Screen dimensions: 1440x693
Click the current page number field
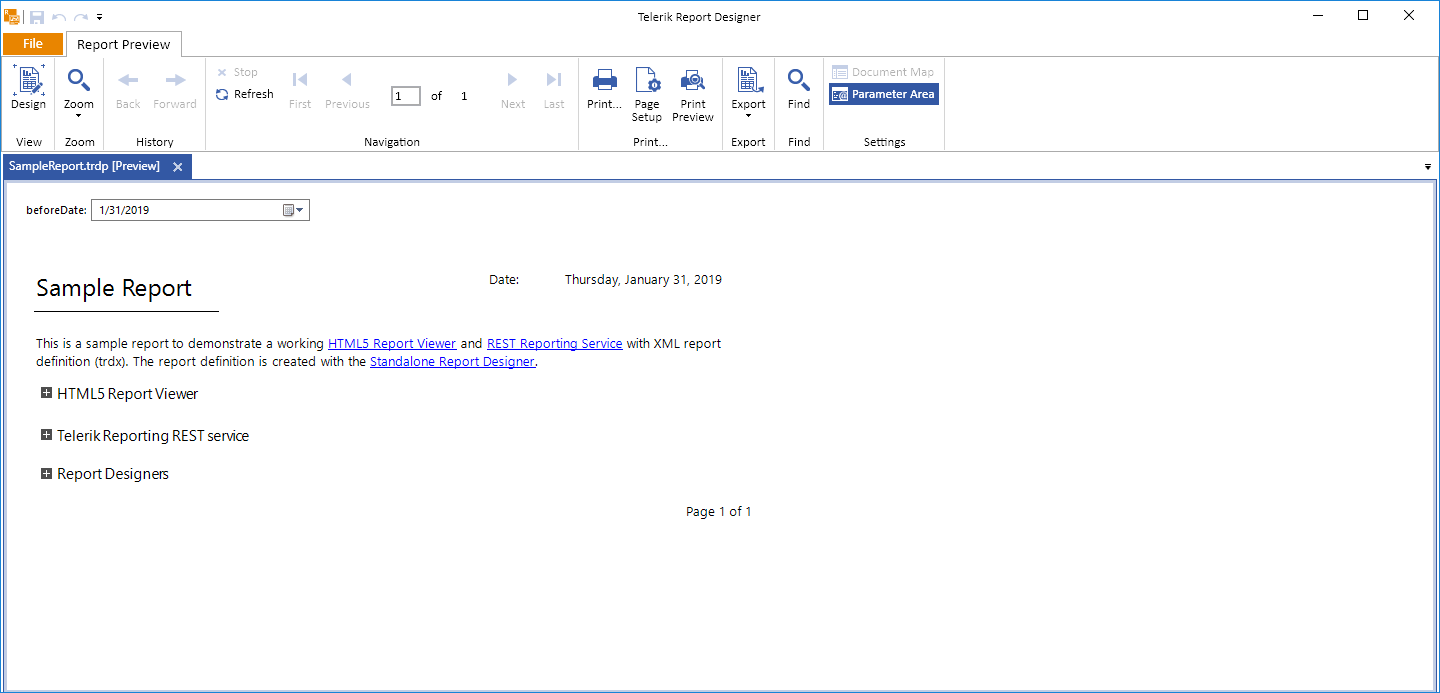(405, 96)
